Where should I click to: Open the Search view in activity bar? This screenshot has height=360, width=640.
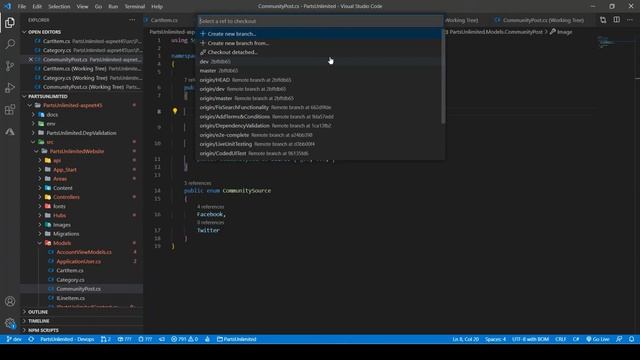10,44
